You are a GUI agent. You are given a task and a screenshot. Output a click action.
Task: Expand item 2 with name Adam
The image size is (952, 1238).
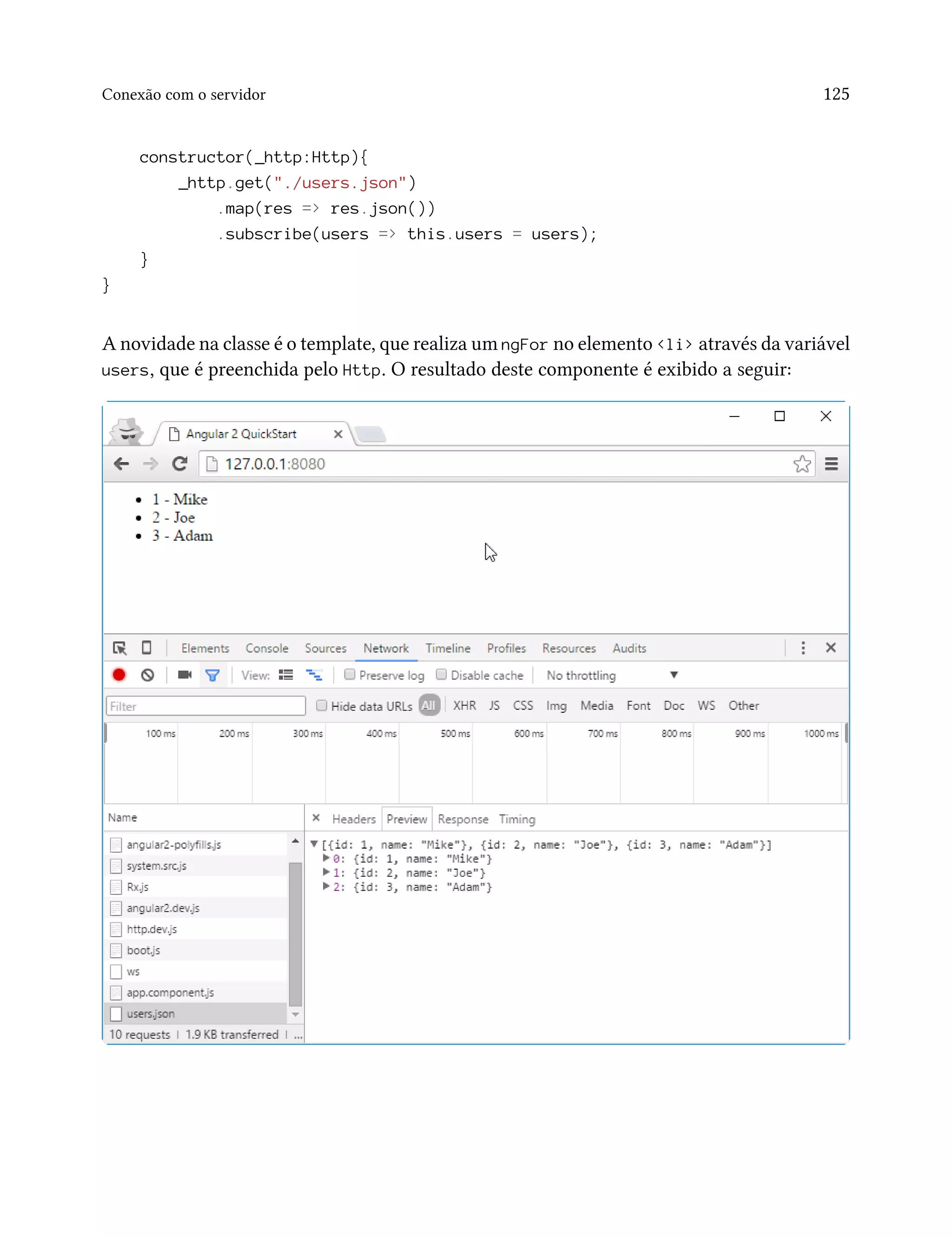[326, 887]
